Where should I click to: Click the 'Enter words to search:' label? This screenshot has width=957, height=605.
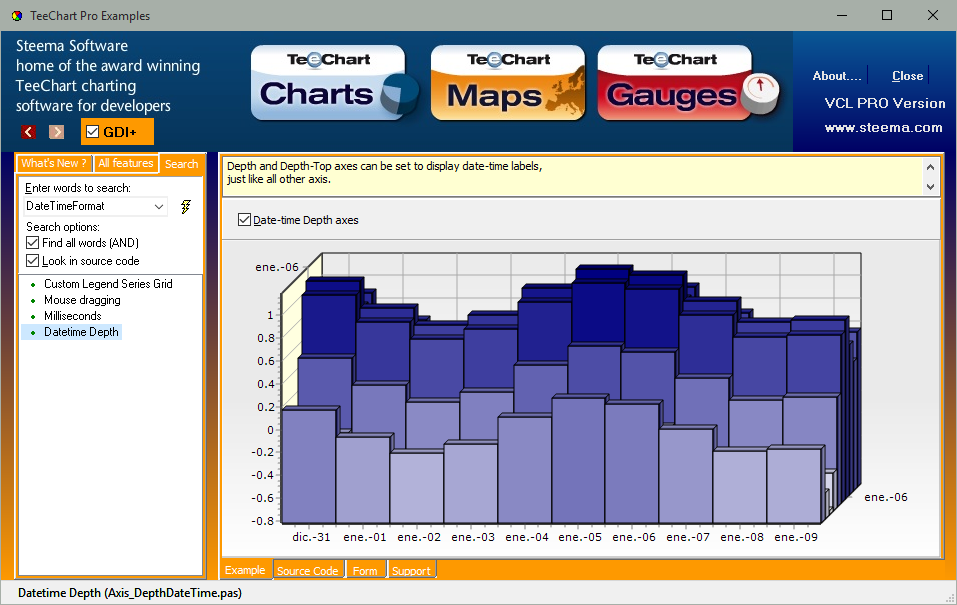(78, 188)
